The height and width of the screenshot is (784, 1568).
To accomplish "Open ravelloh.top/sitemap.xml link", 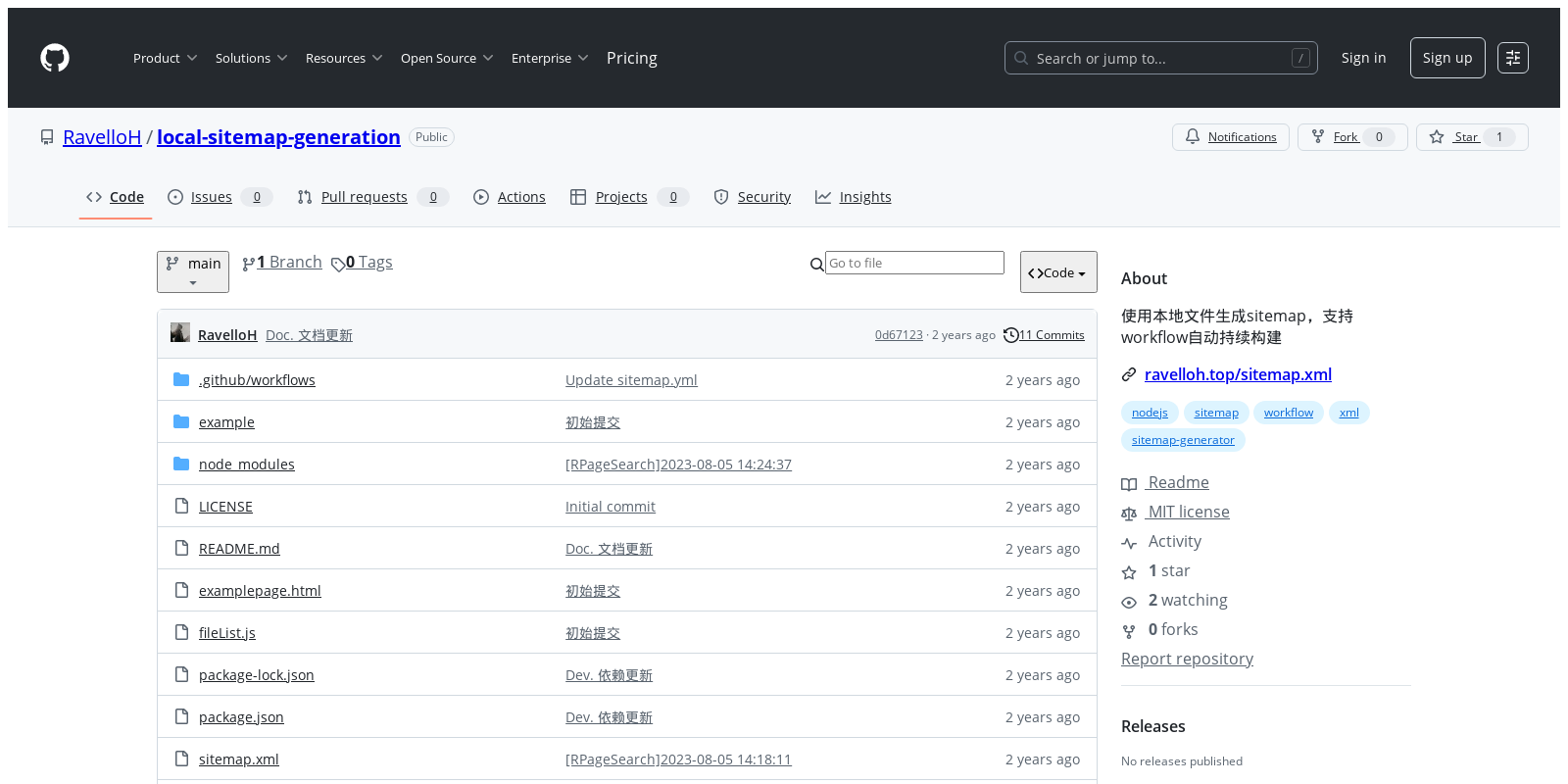I will 1238,374.
